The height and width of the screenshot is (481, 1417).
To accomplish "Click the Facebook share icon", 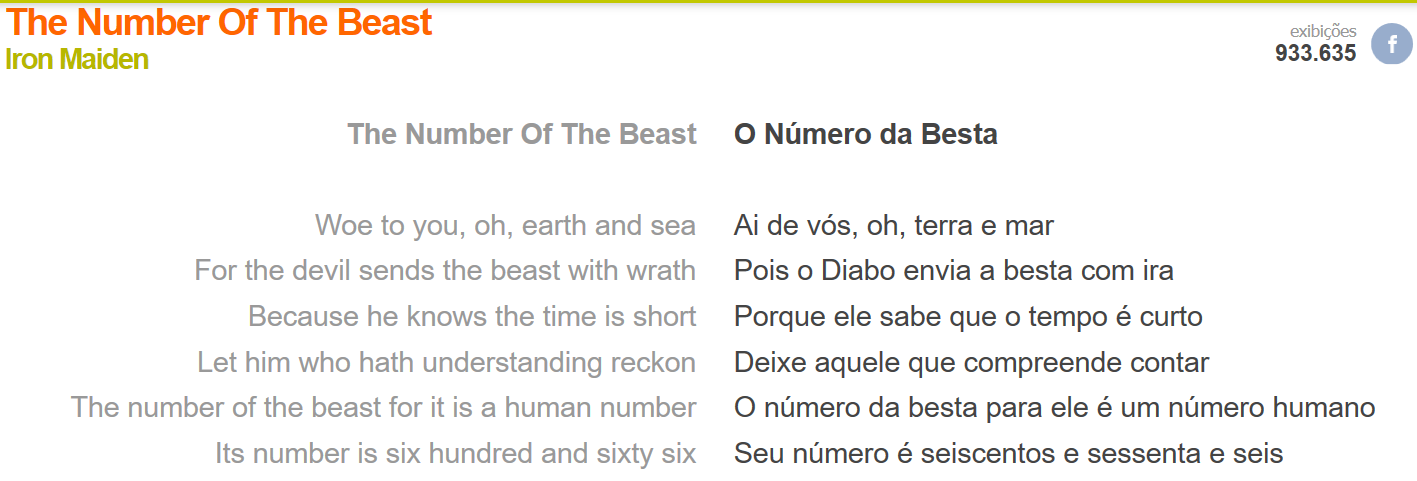I will pyautogui.click(x=1391, y=44).
